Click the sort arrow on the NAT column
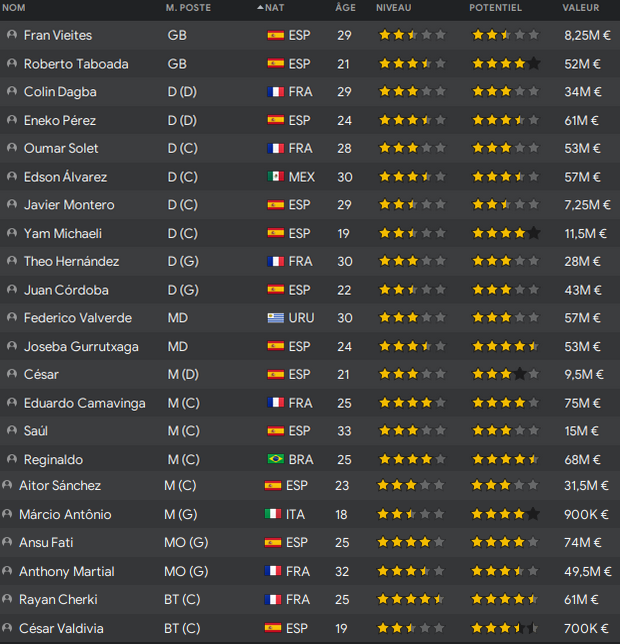 point(261,8)
